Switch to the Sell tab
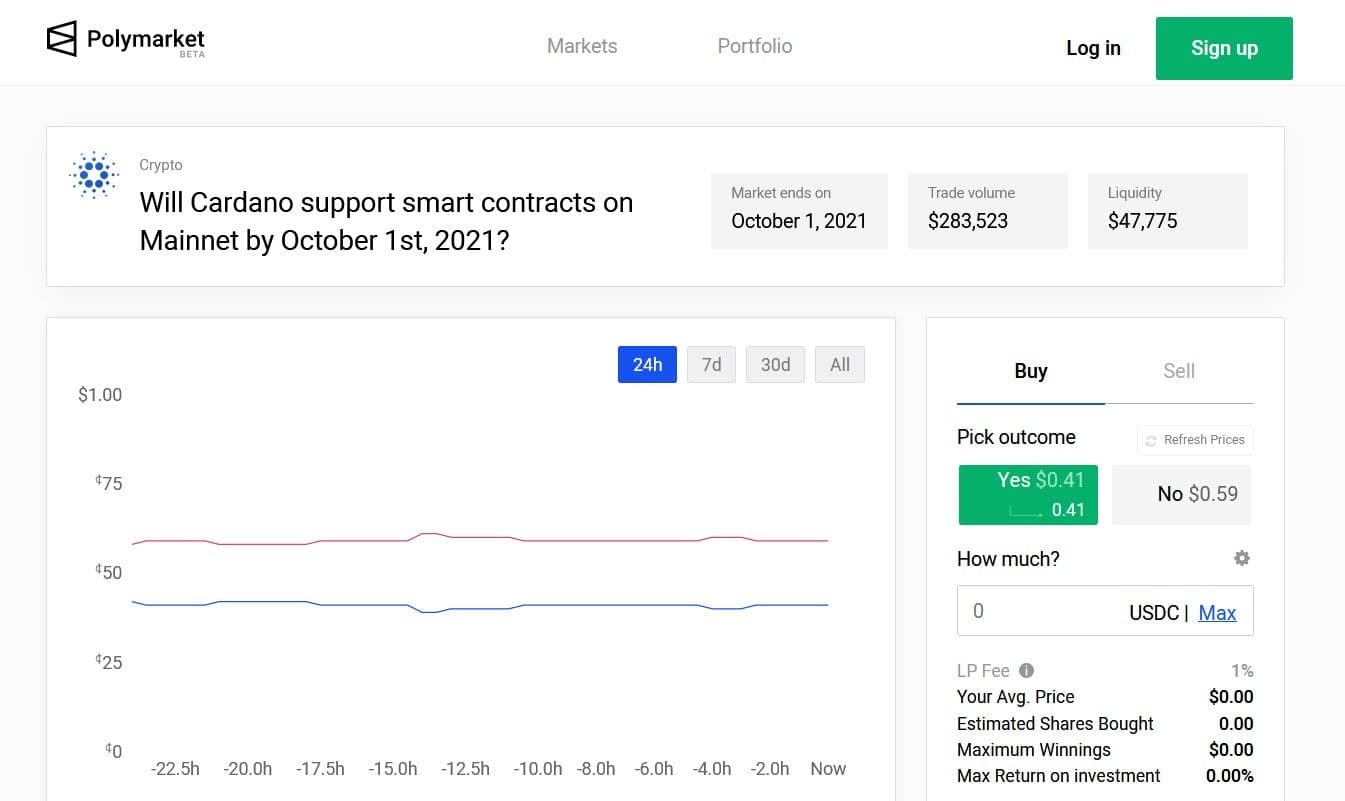This screenshot has width=1345, height=801. point(1179,371)
